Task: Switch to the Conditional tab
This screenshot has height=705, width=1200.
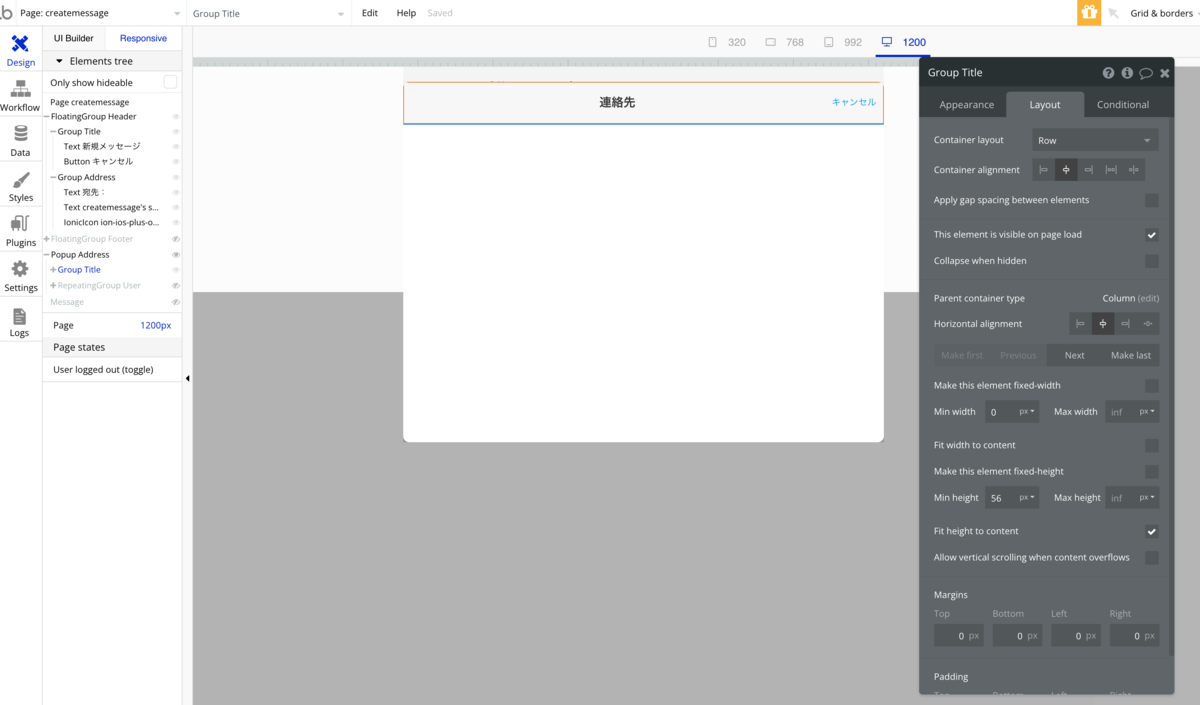Action: coord(1123,105)
